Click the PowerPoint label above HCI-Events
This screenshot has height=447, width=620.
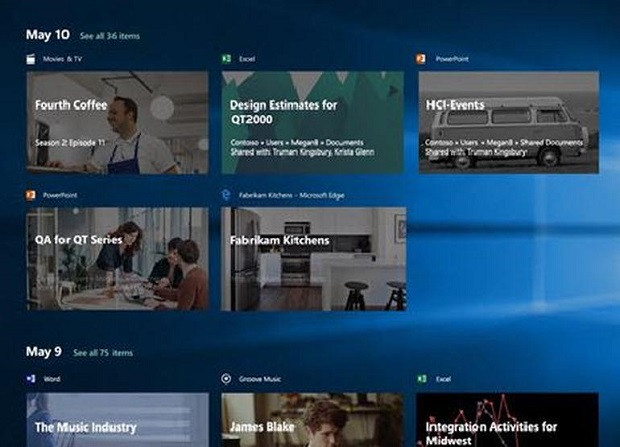click(x=452, y=59)
